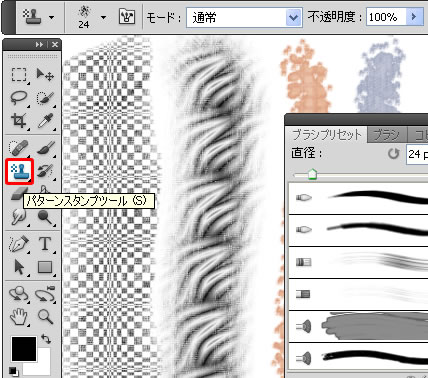Select the 3D Rotate tool
Screen dimensions: 428x378
[19, 294]
